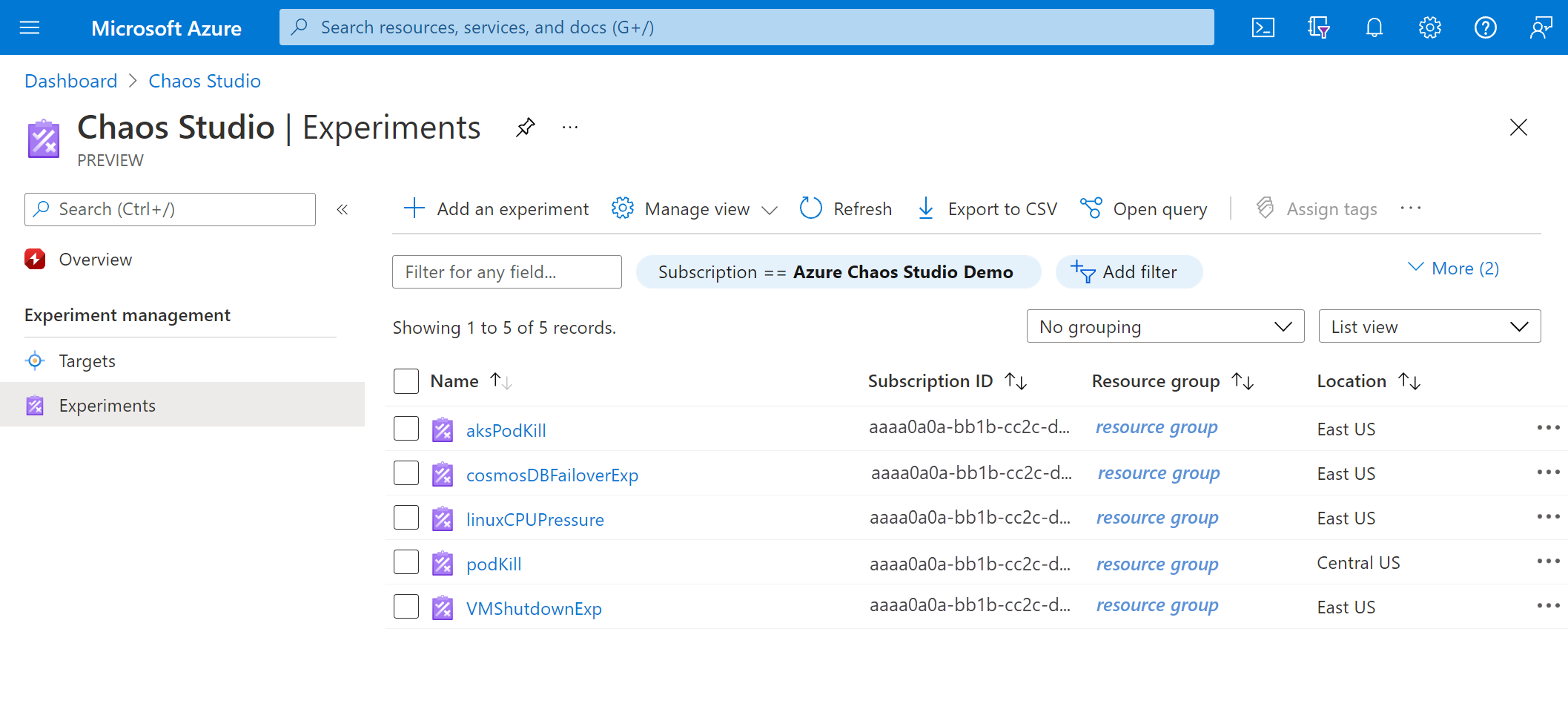Image resolution: width=1568 pixels, height=715 pixels.
Task: Open the Cloud Shell terminal icon
Action: [1263, 27]
